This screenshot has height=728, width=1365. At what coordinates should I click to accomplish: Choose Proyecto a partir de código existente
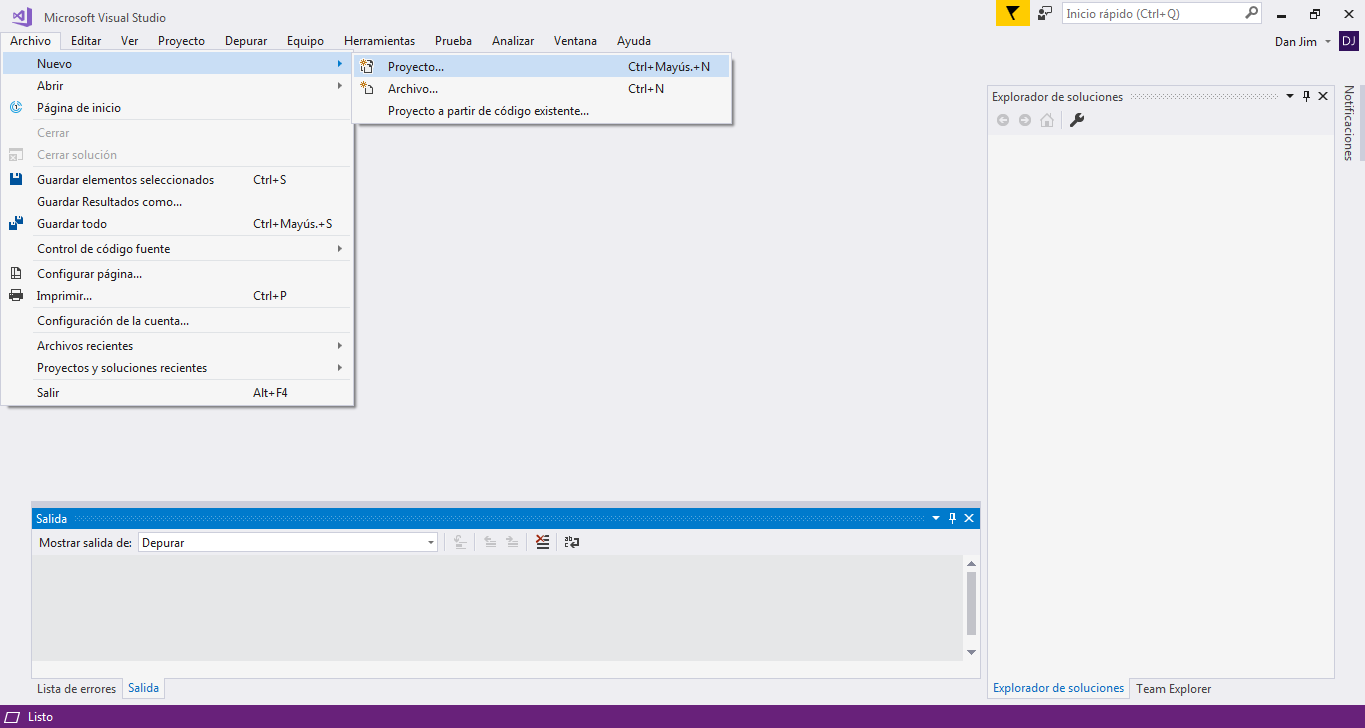pyautogui.click(x=488, y=111)
